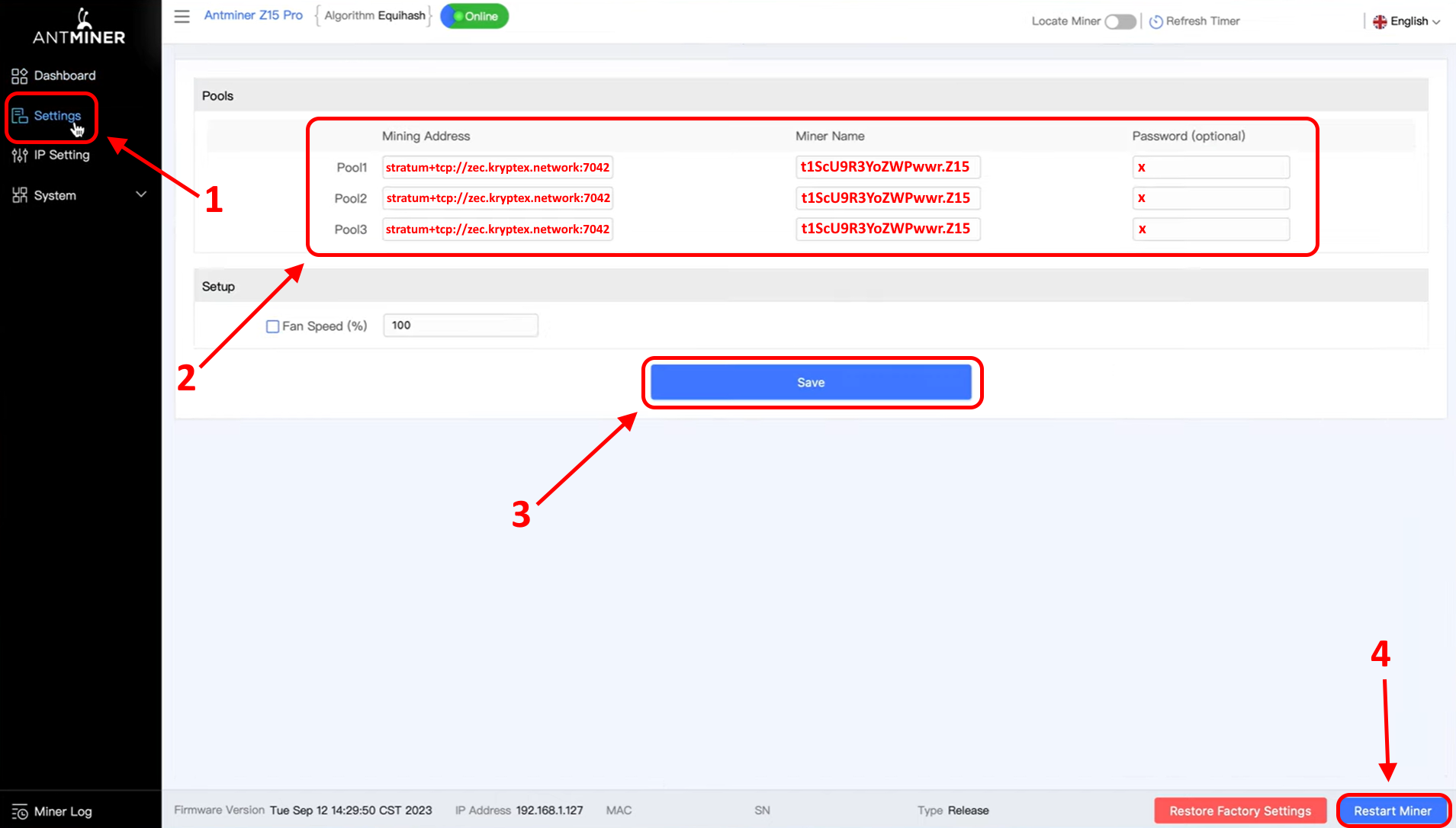Enable the Fan Speed checkbox

pos(272,326)
